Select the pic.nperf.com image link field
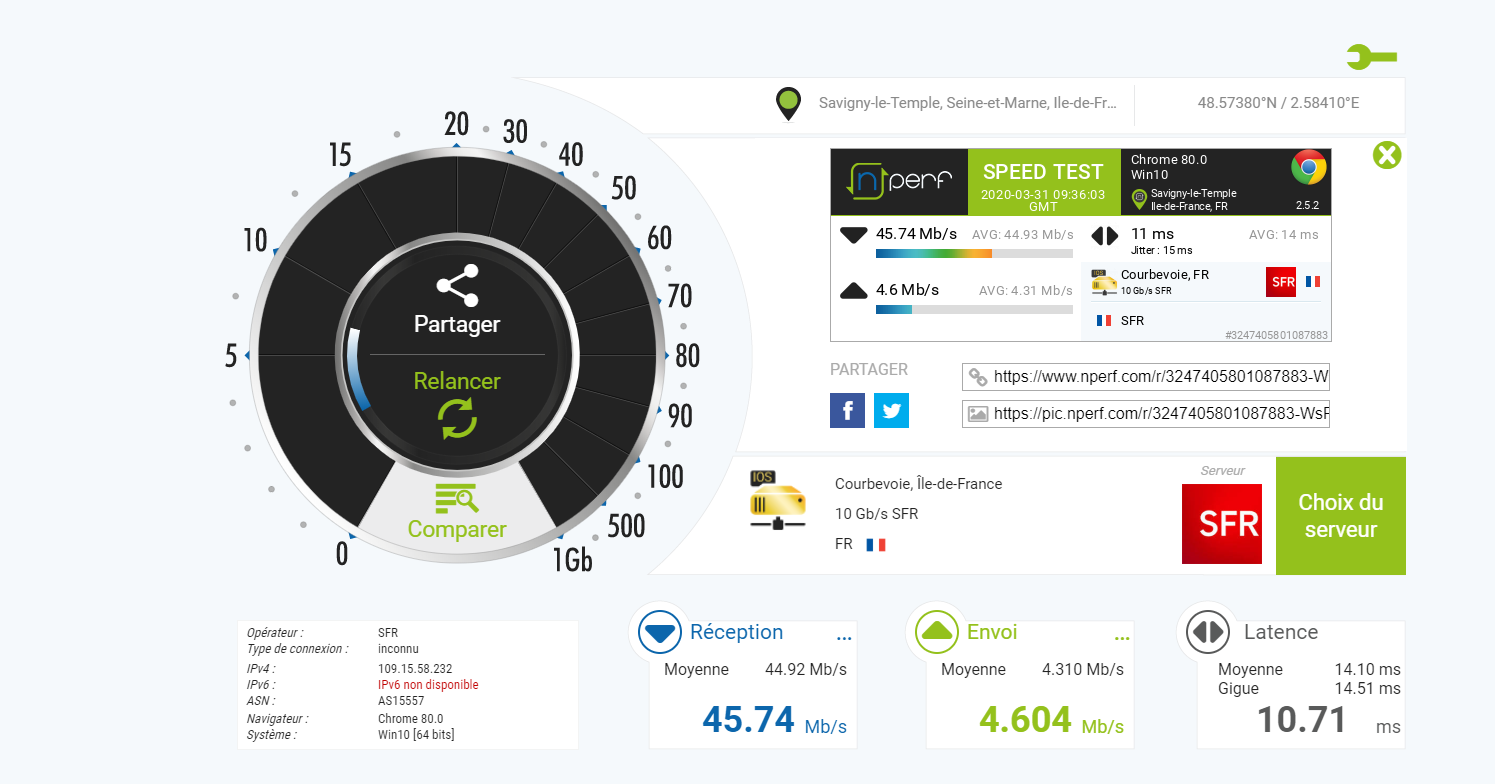This screenshot has height=784, width=1495. pos(1146,413)
